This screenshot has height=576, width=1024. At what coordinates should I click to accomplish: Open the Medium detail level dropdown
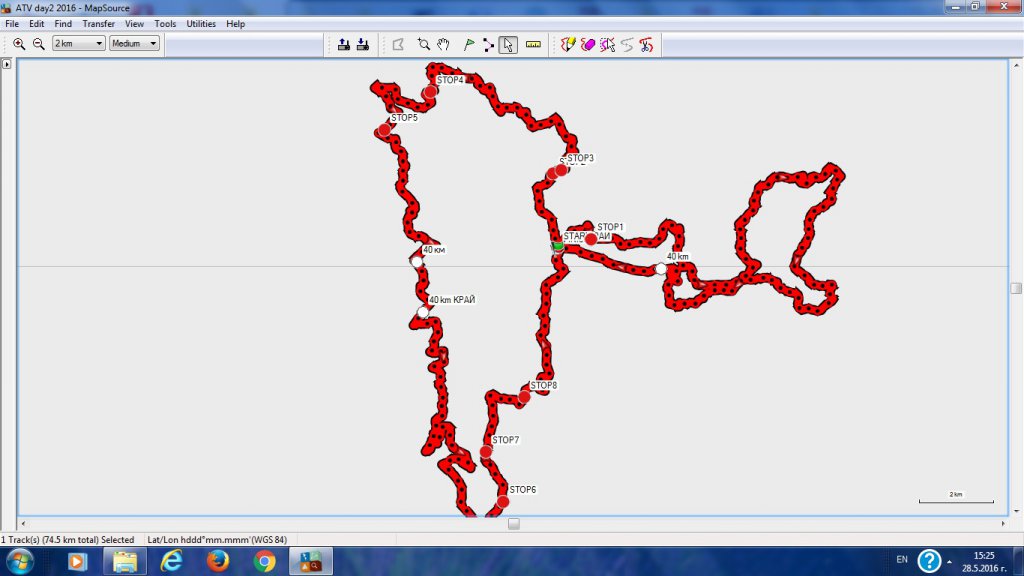coord(134,43)
